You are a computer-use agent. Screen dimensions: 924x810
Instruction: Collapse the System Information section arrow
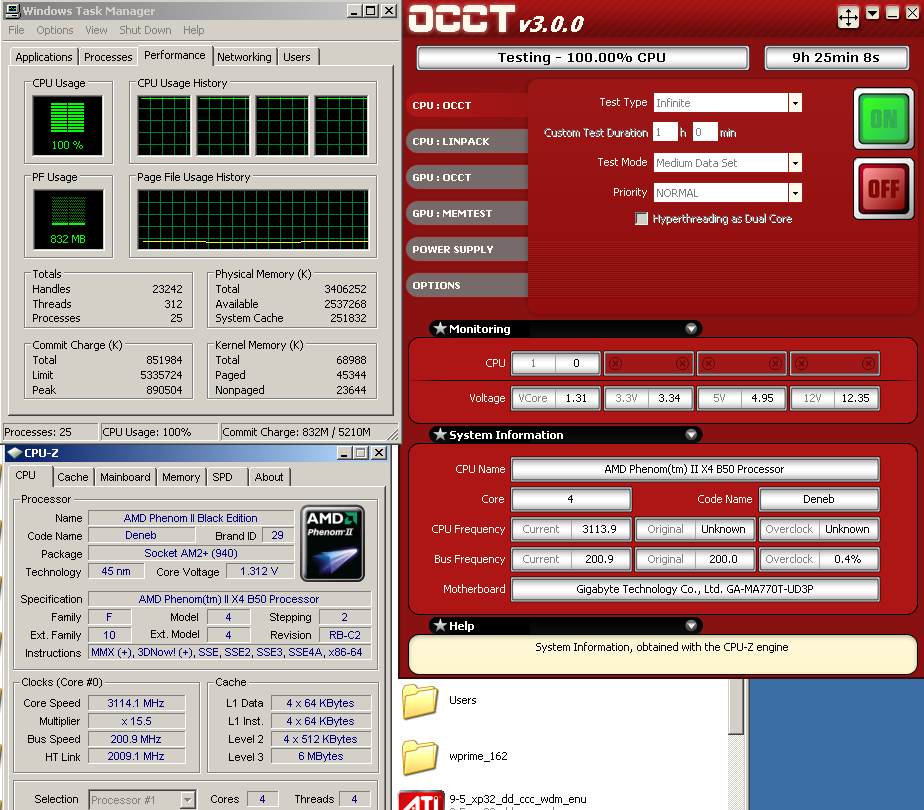pos(691,435)
